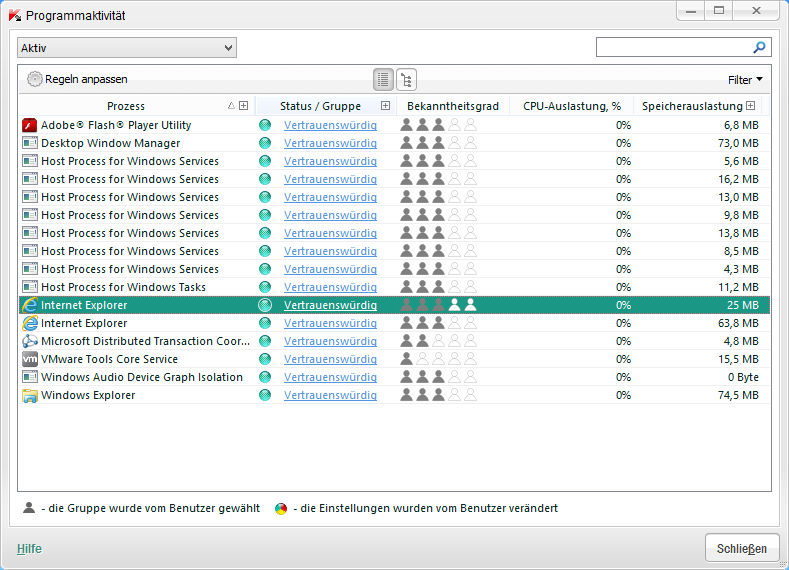Click the 0 Byte memory value
The image size is (789, 570).
pyautogui.click(x=743, y=377)
